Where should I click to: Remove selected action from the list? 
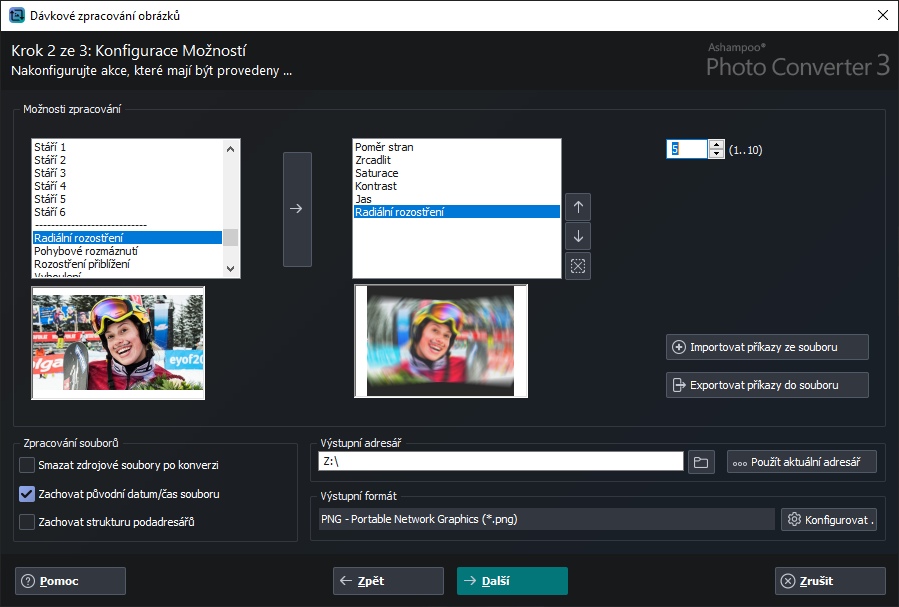click(x=578, y=266)
